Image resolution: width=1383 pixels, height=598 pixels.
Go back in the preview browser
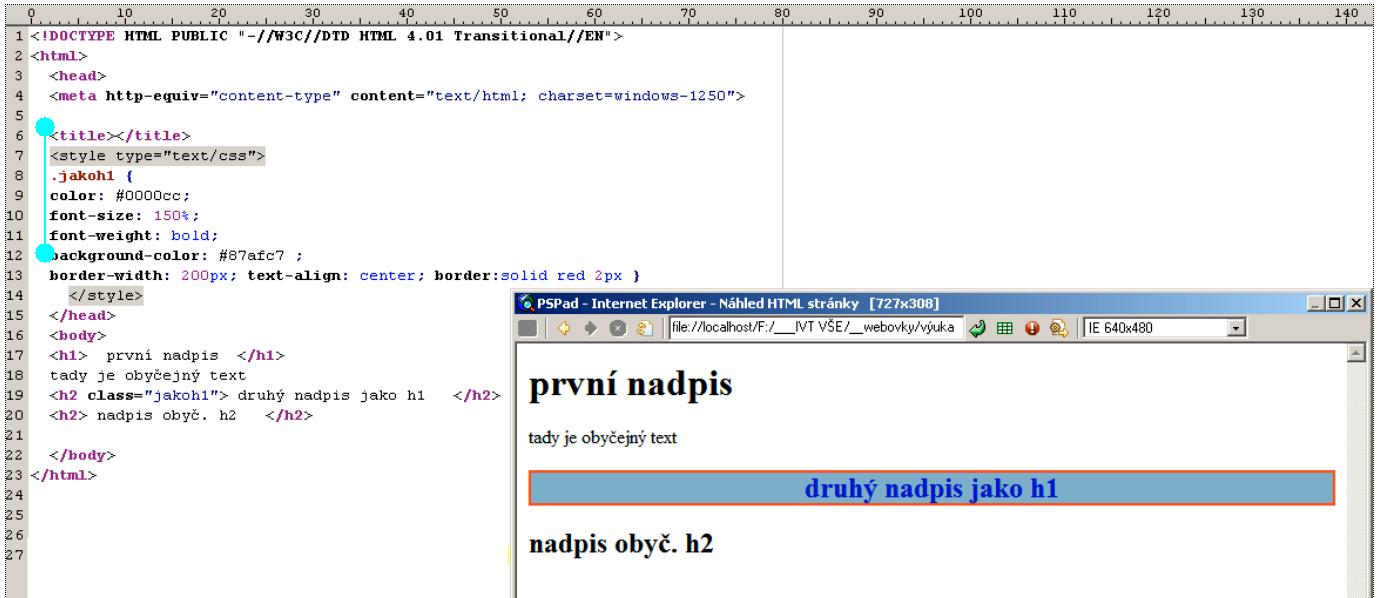click(564, 327)
